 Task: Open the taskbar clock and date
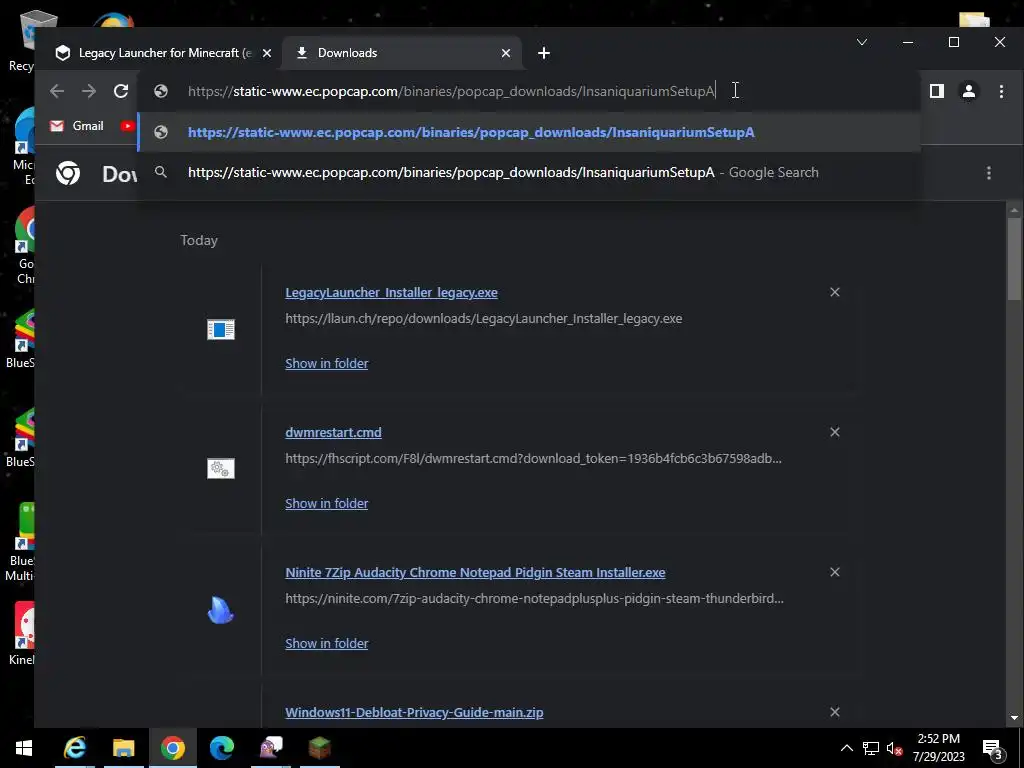[x=938, y=748]
